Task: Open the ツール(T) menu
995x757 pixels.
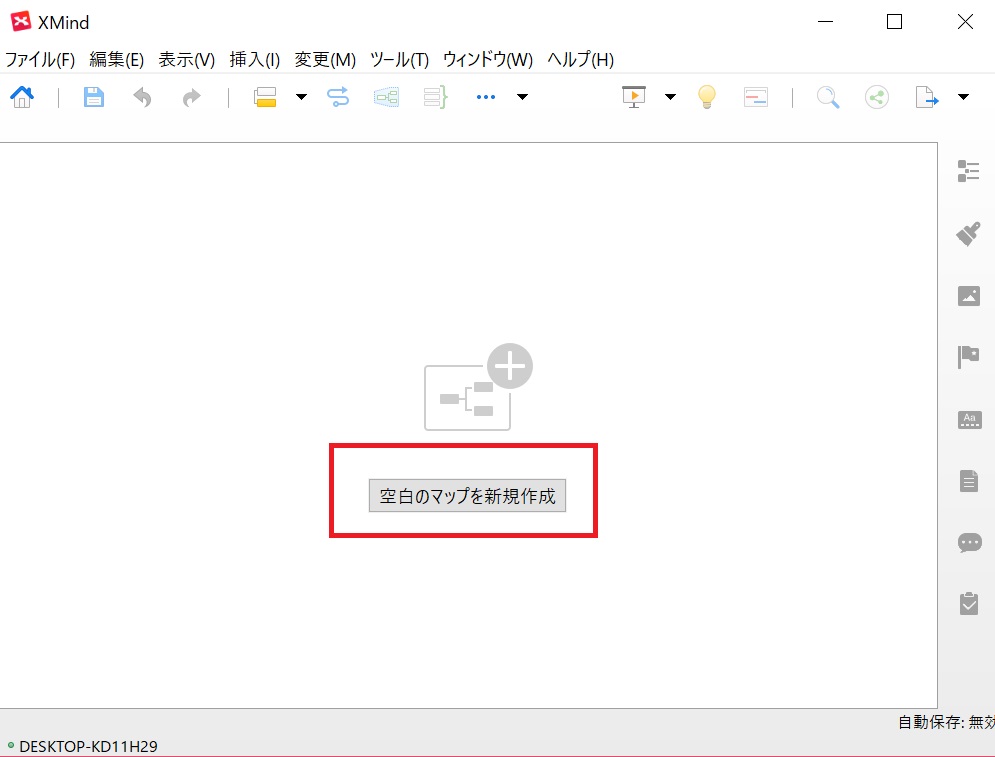Action: 399,60
